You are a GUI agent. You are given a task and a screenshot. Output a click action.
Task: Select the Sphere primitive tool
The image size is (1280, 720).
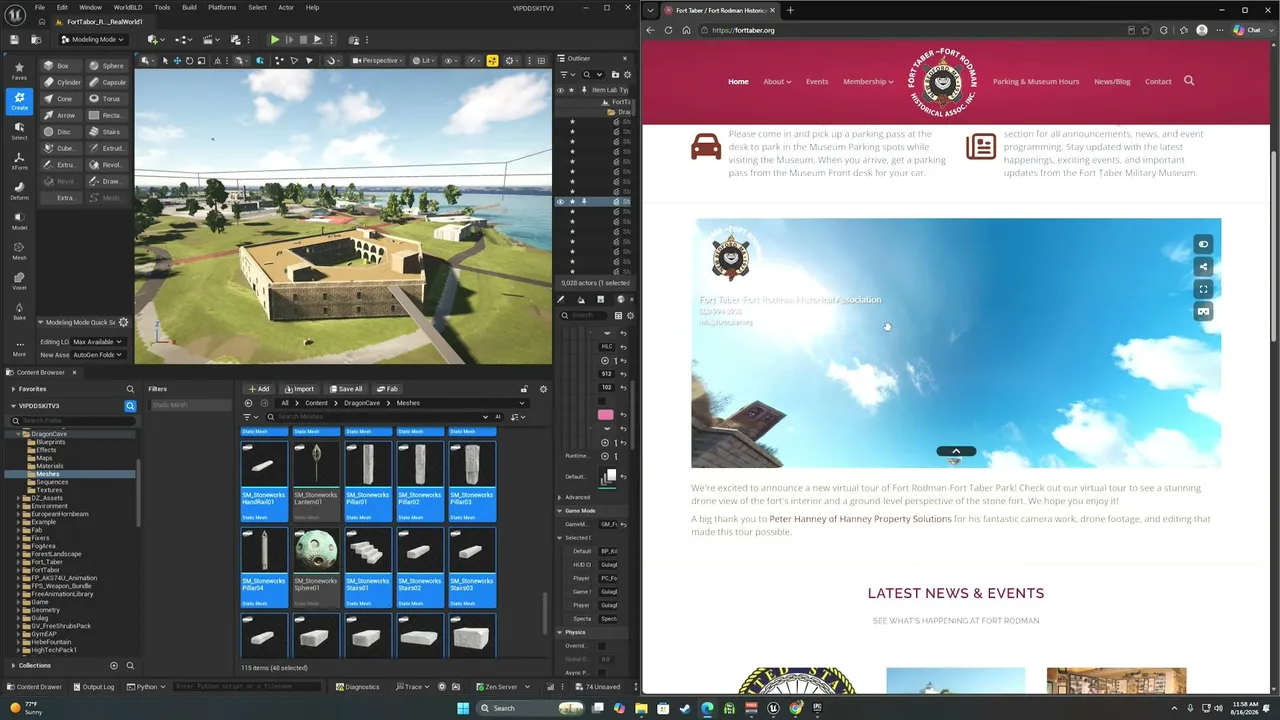point(106,66)
